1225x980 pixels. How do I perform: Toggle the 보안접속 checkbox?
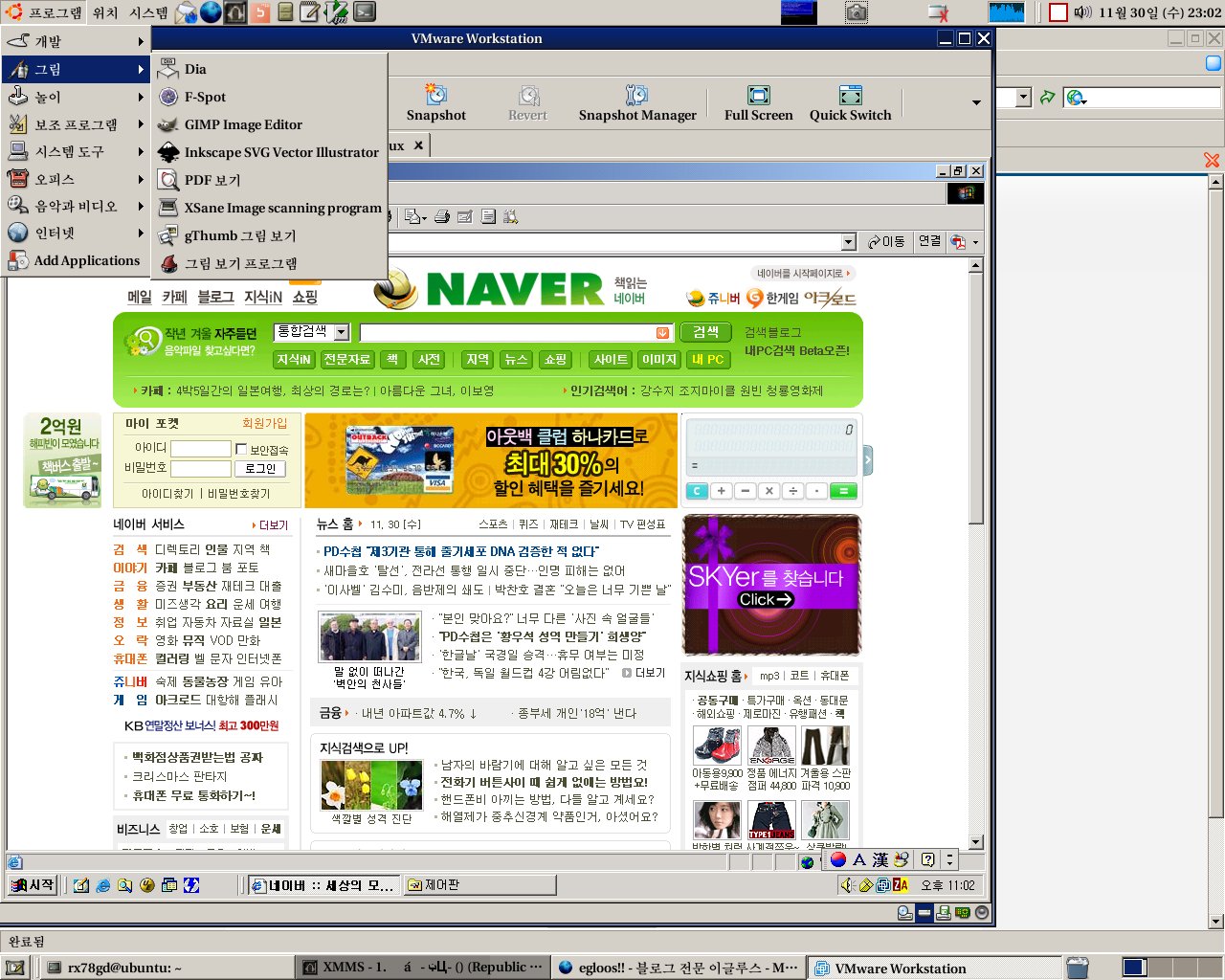point(241,449)
